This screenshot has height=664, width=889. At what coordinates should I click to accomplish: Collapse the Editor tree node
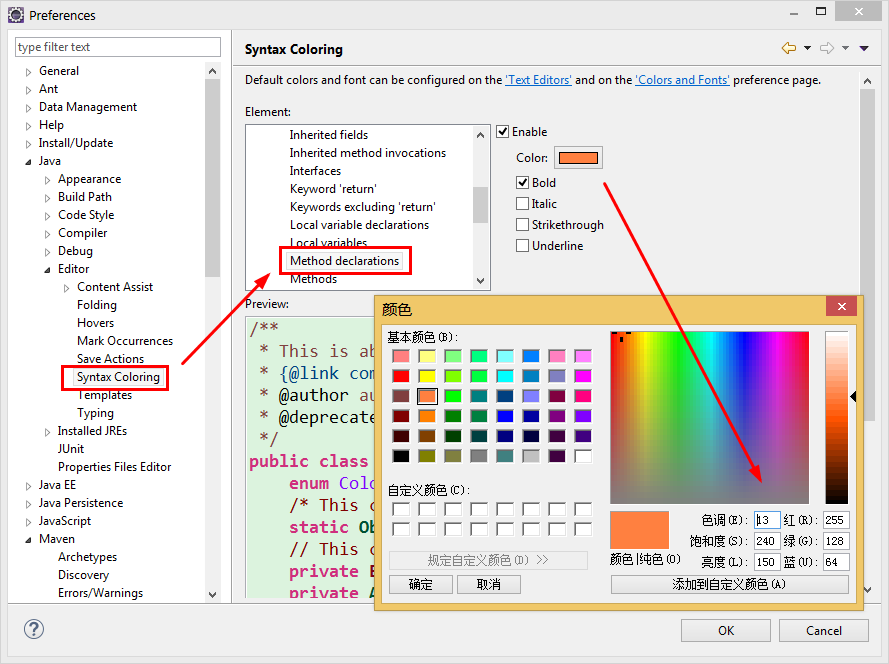[x=48, y=270]
